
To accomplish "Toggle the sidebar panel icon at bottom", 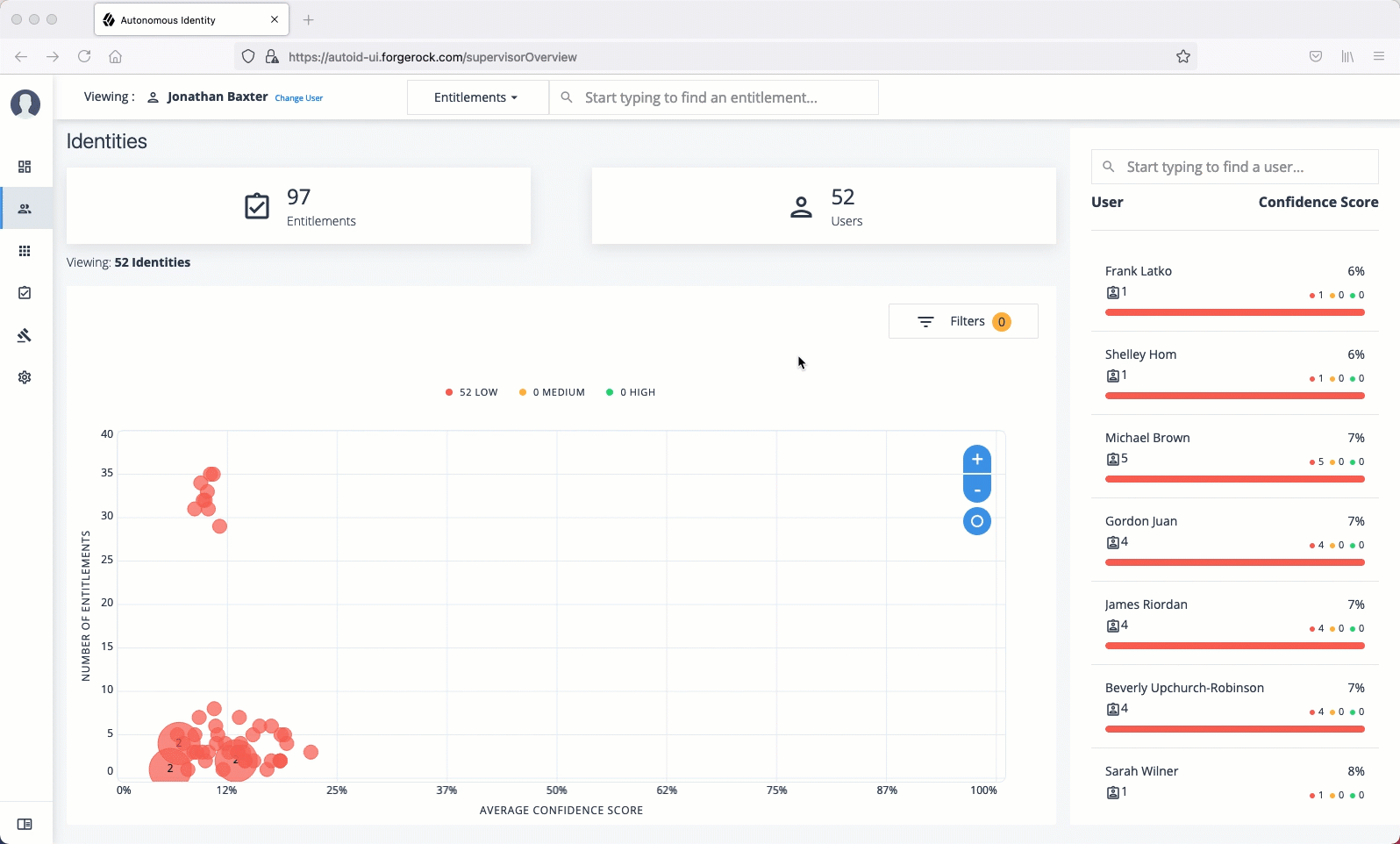I will [25, 825].
